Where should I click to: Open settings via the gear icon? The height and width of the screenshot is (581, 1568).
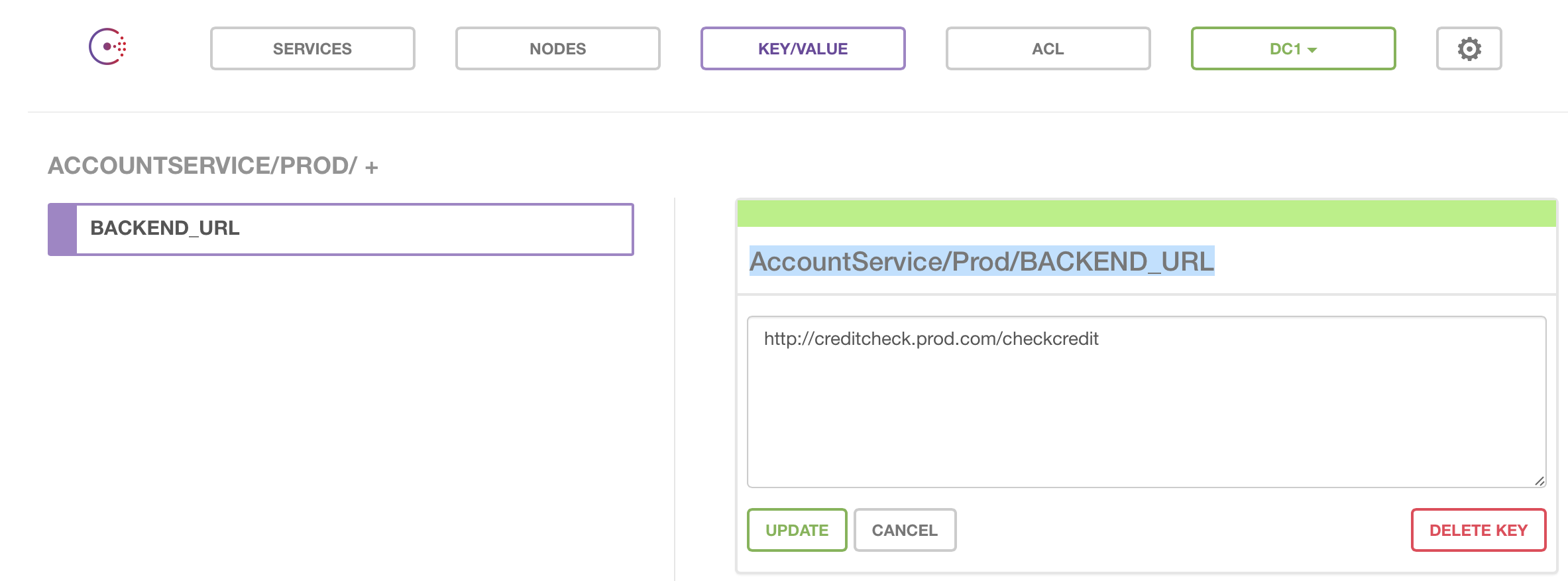point(1469,48)
